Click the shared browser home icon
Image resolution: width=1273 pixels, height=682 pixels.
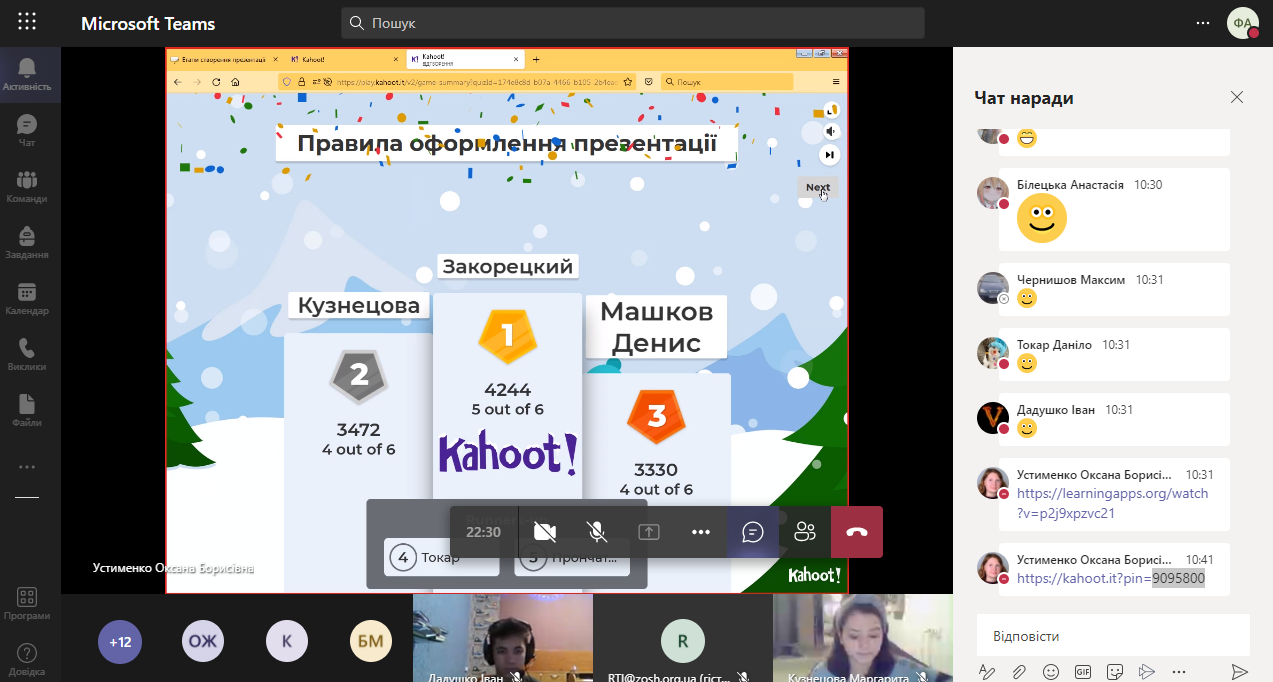click(x=235, y=82)
